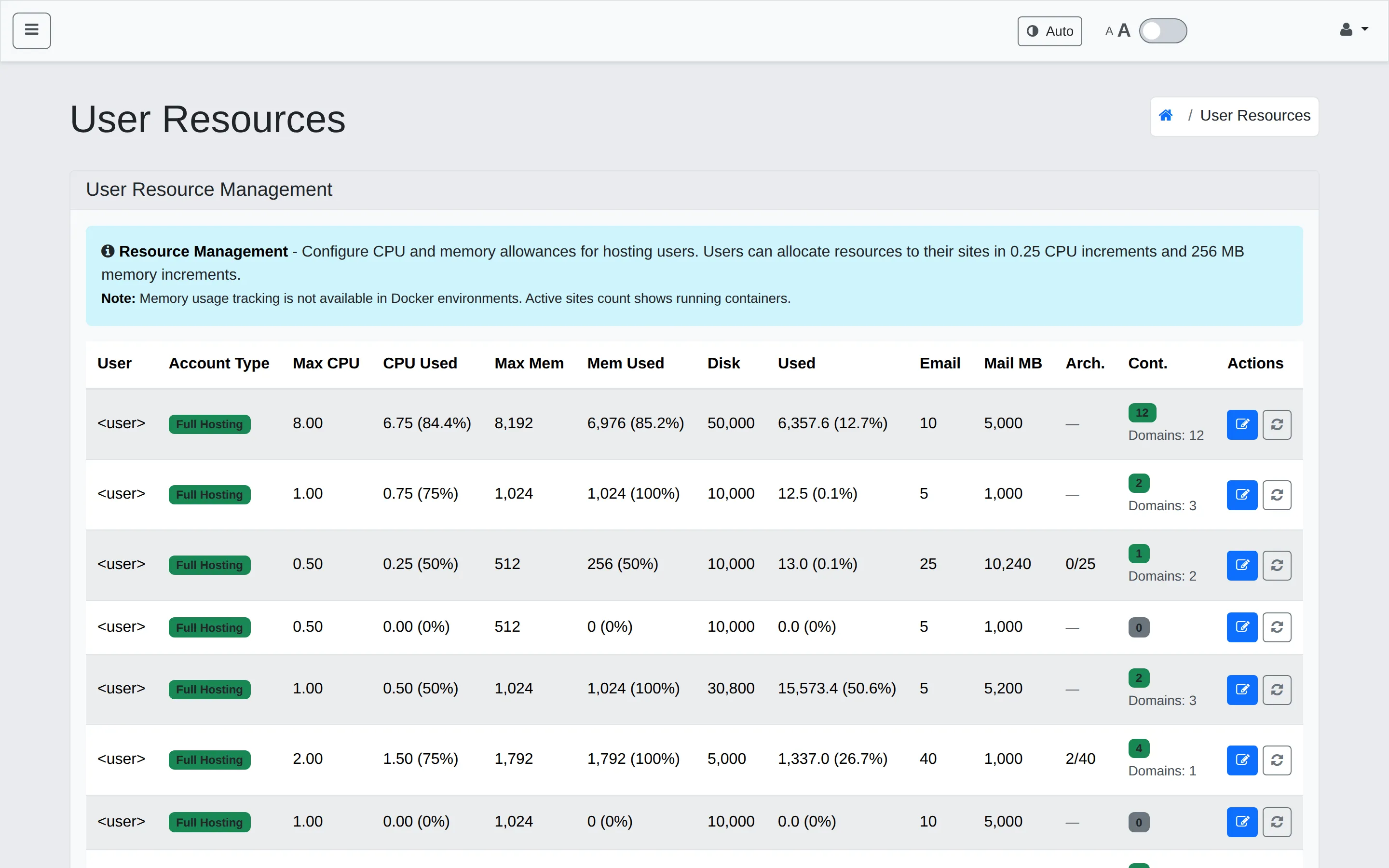Click the Mem Used column header
Screen dimensions: 1389x868
(x=625, y=364)
